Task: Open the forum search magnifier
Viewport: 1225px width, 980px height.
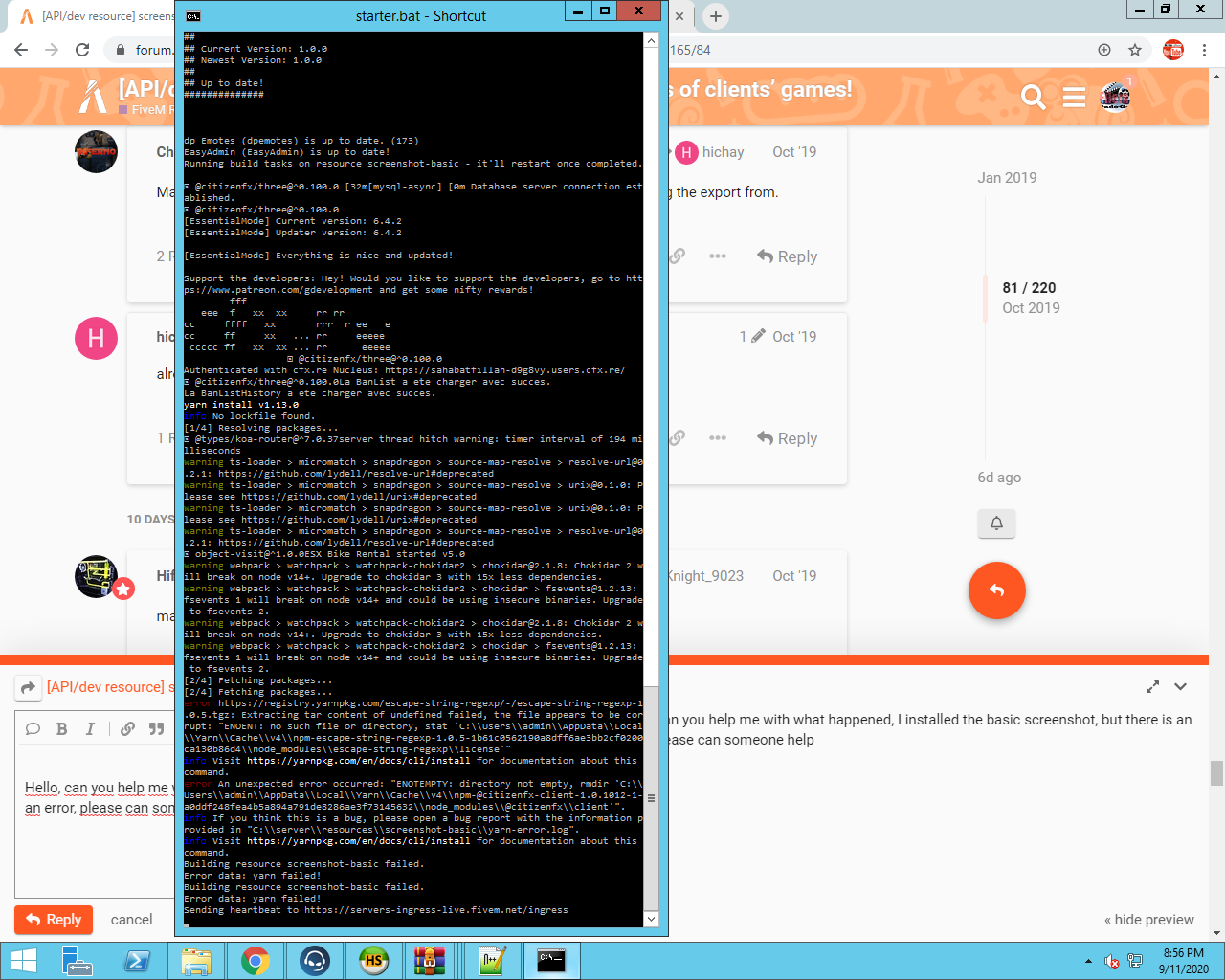Action: coord(1033,96)
